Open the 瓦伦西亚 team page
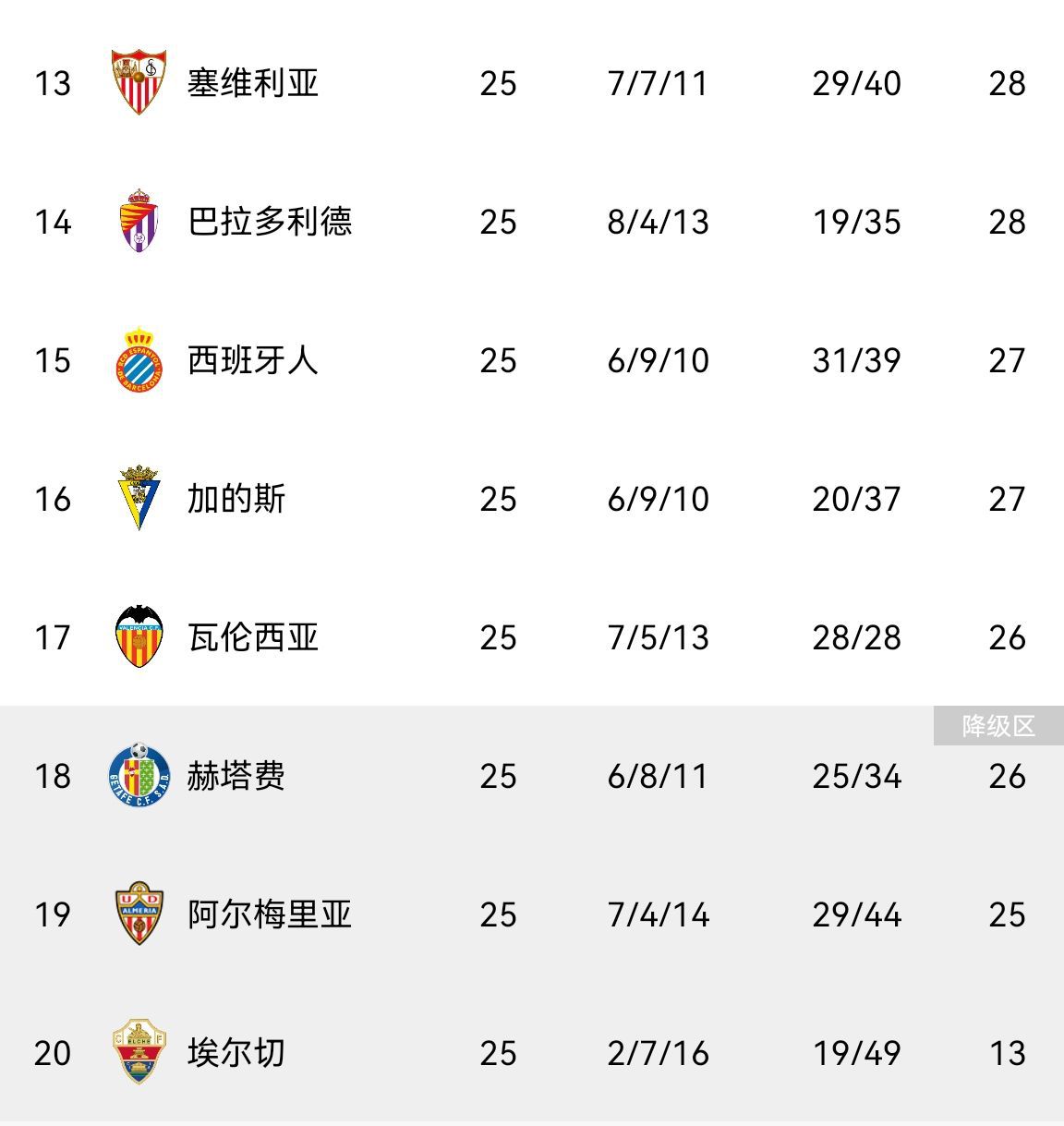 point(252,637)
